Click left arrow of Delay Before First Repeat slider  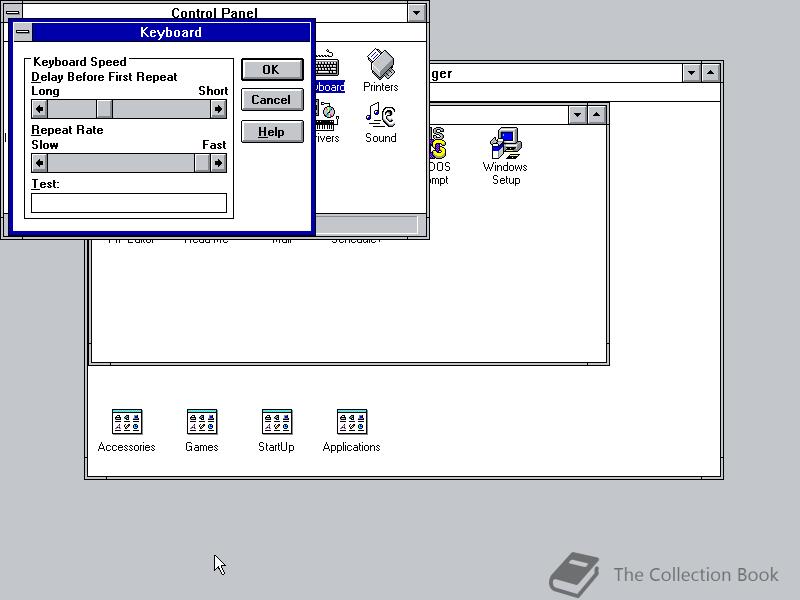(x=40, y=109)
